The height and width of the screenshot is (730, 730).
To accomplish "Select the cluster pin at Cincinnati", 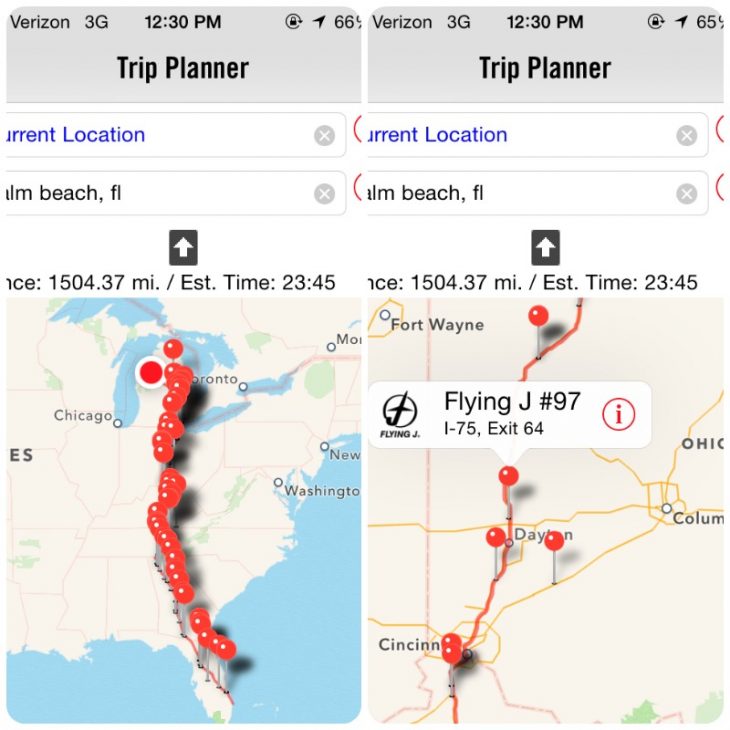I will 451,648.
